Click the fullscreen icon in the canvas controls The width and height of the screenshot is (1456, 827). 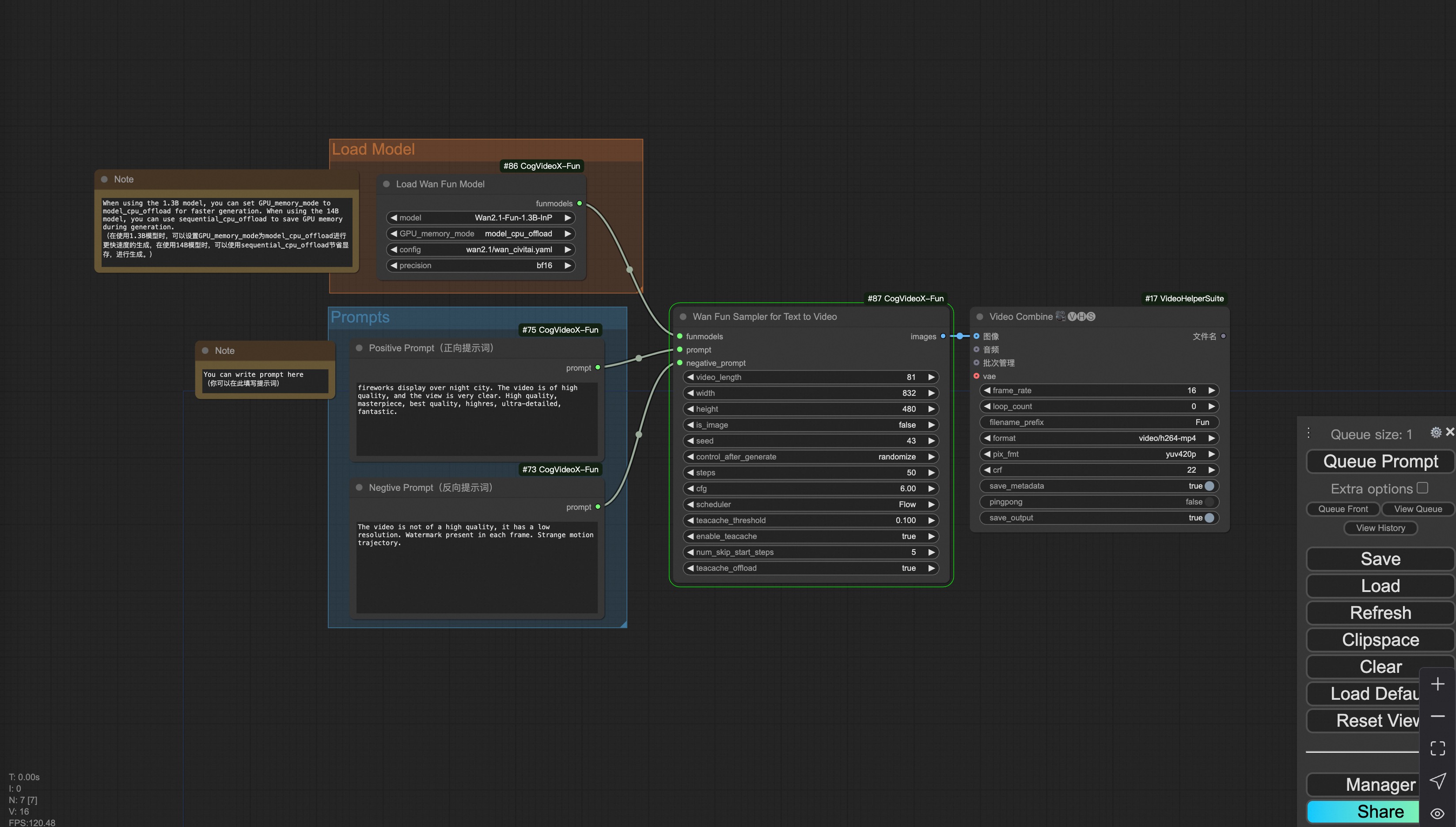1438,748
